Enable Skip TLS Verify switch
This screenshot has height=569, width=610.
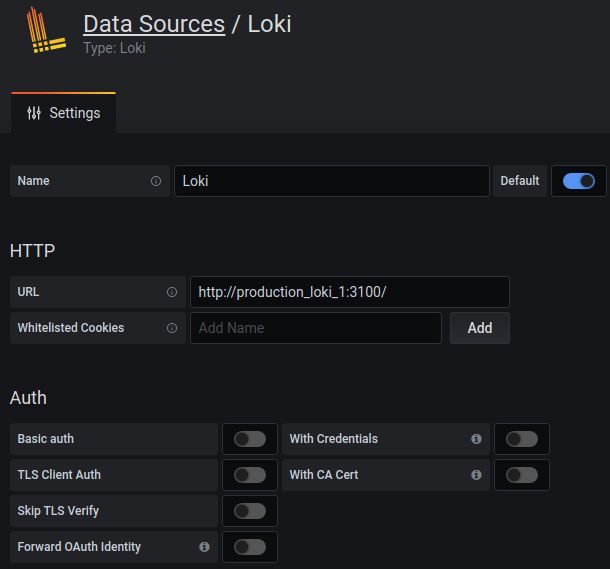250,511
